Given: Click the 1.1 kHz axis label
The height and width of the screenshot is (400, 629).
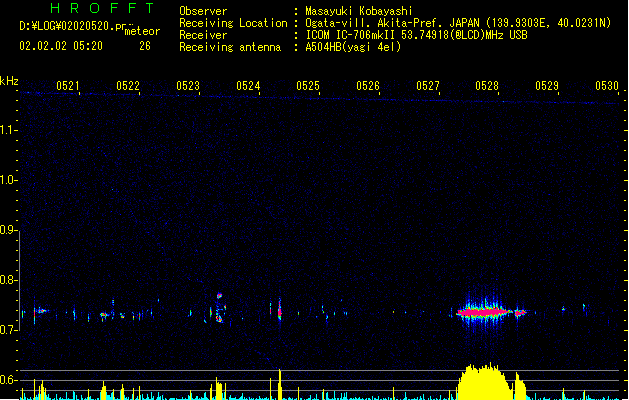Looking at the screenshot, I should point(8,130).
